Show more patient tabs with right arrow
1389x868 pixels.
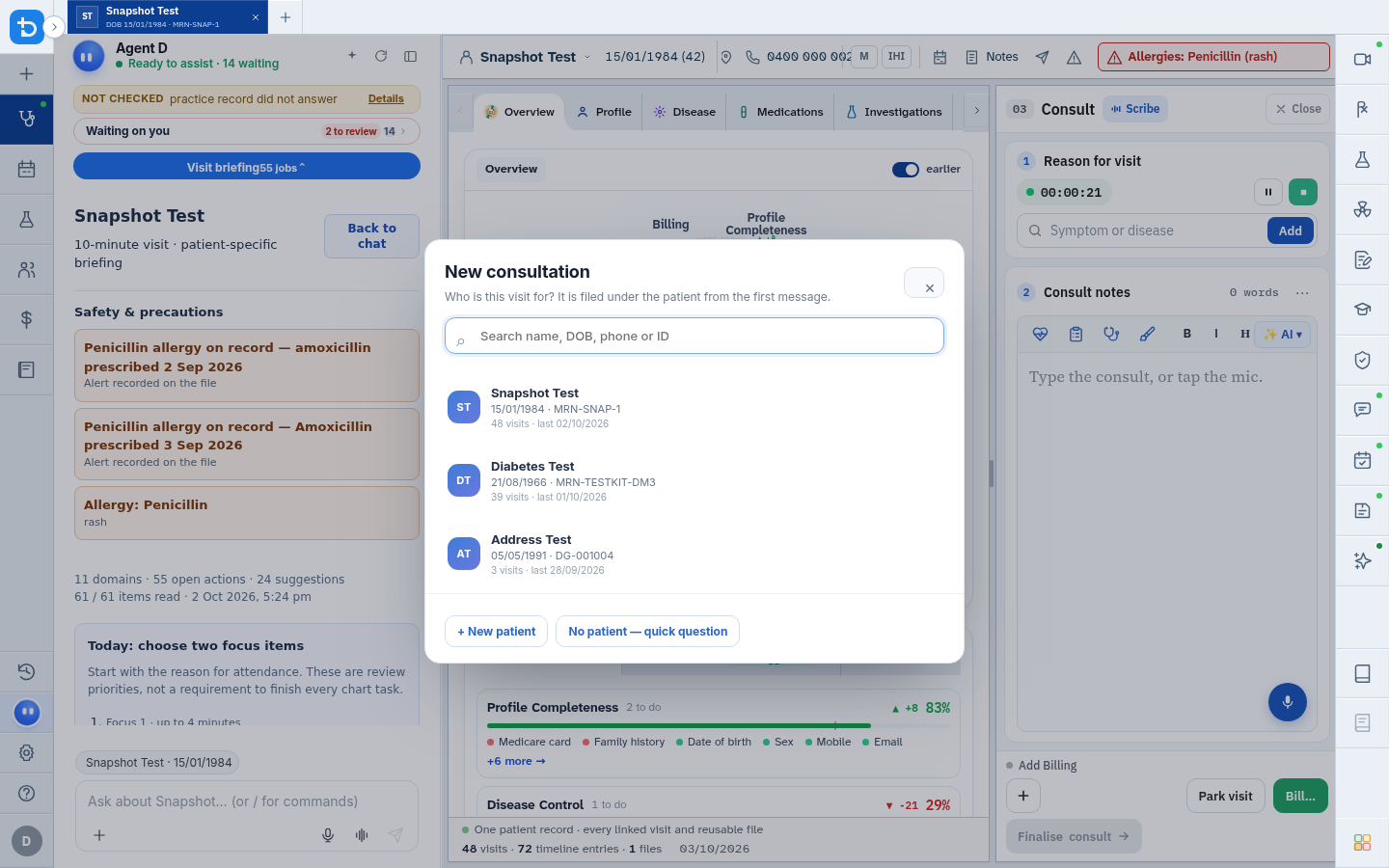tap(976, 111)
